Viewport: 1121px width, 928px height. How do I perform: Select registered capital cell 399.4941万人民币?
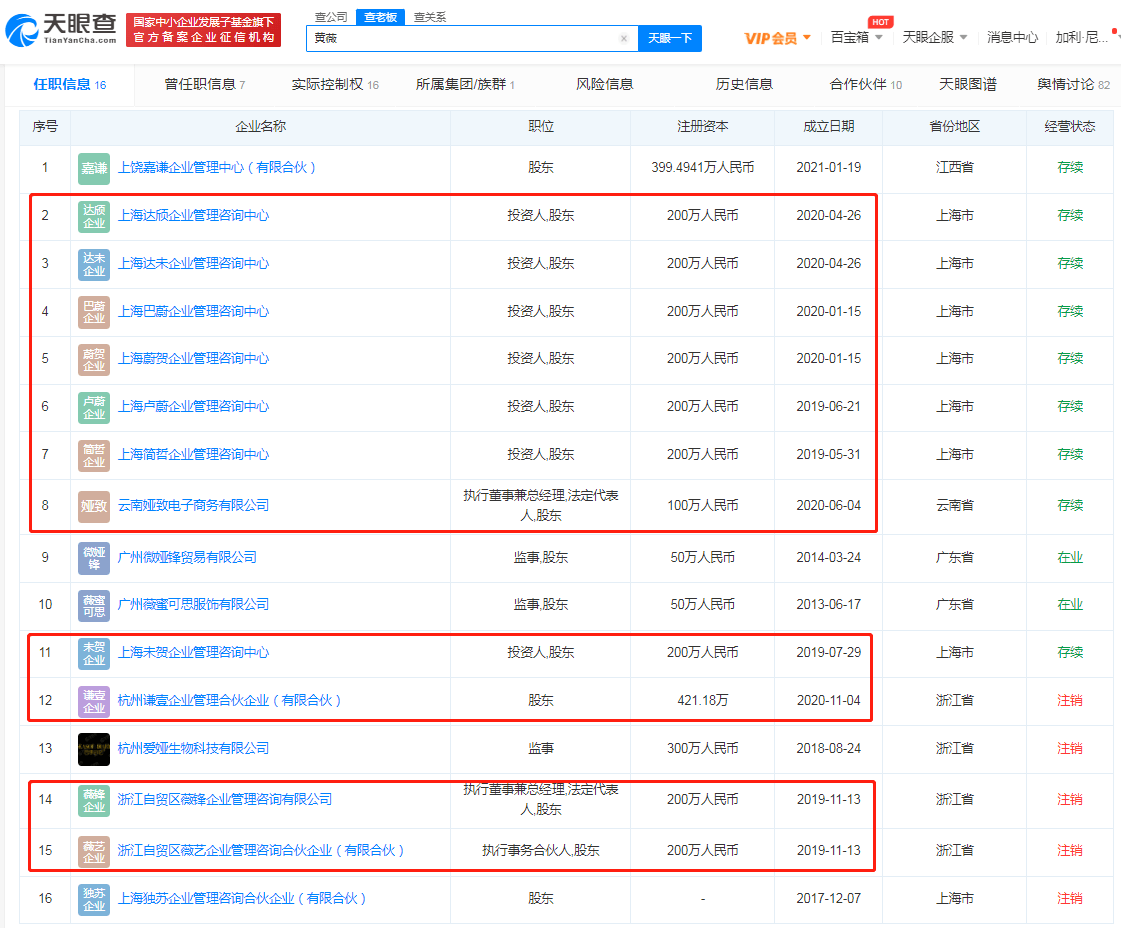pos(702,168)
